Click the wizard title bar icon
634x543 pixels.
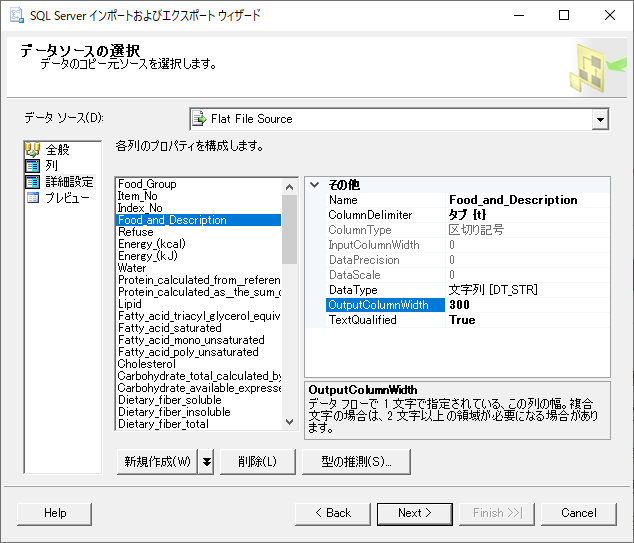[14, 15]
